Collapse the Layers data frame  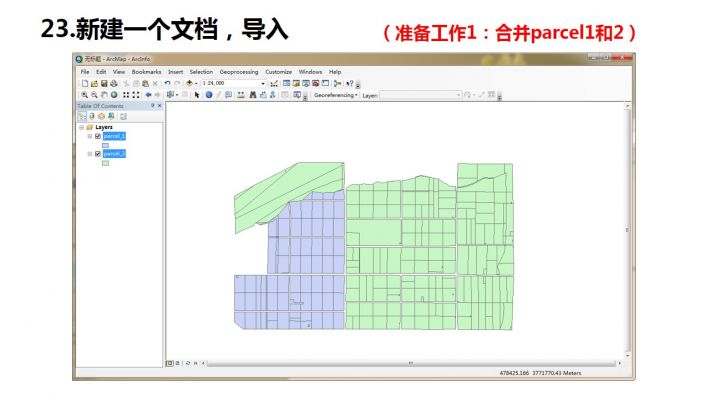click(x=82, y=128)
